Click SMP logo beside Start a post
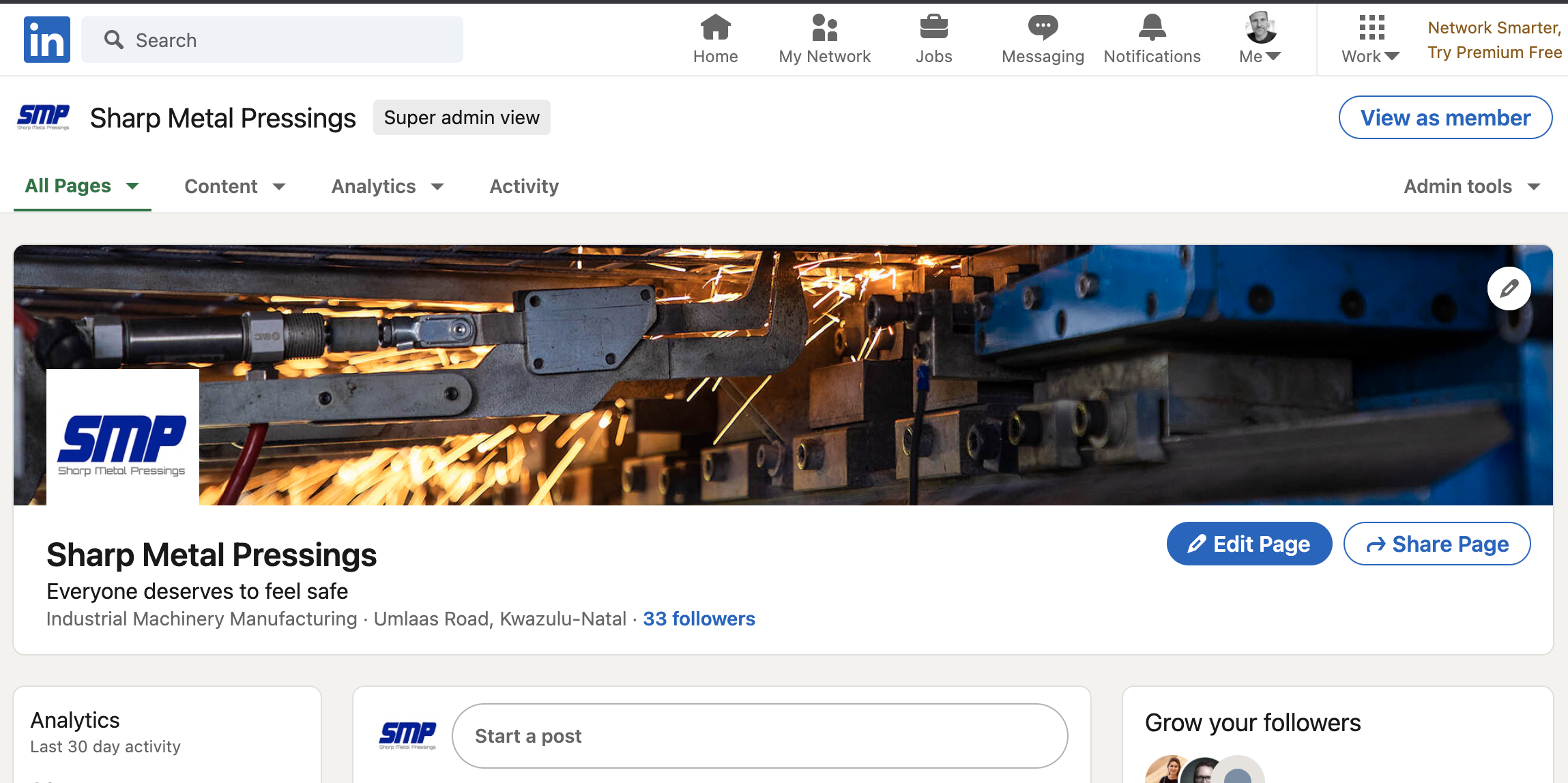The width and height of the screenshot is (1568, 783). click(x=407, y=736)
